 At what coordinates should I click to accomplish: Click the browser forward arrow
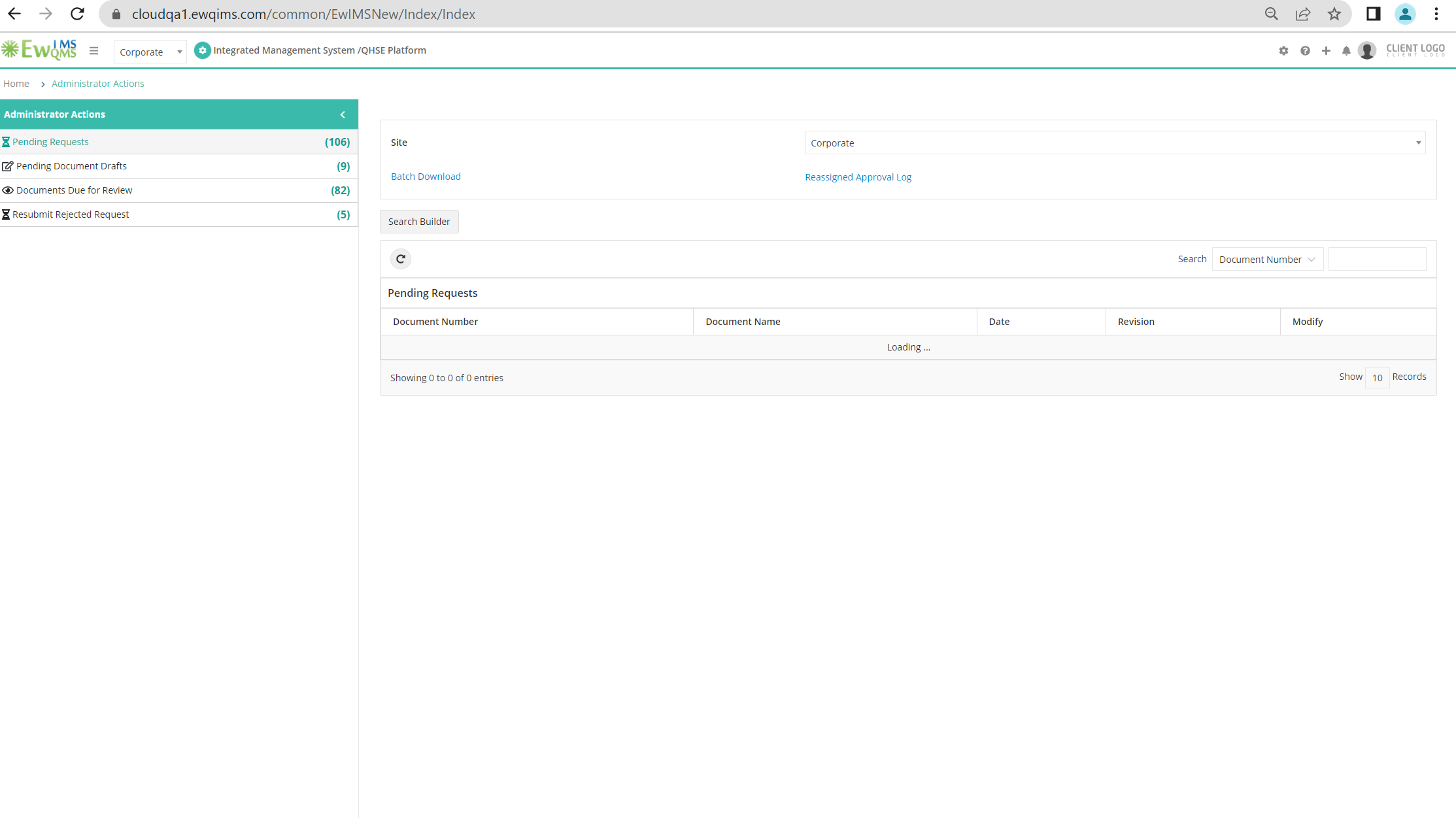(45, 14)
